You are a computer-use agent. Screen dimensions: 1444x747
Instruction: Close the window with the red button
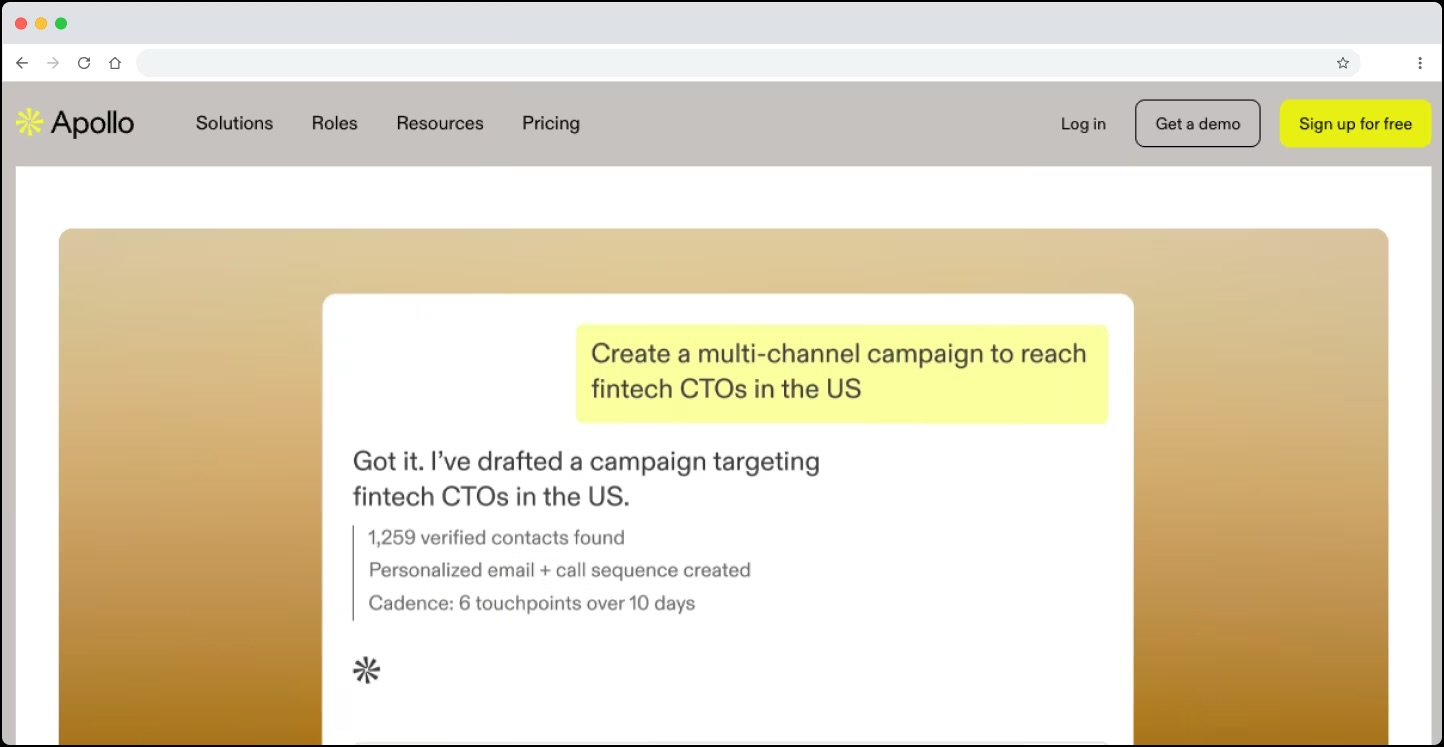pos(21,23)
